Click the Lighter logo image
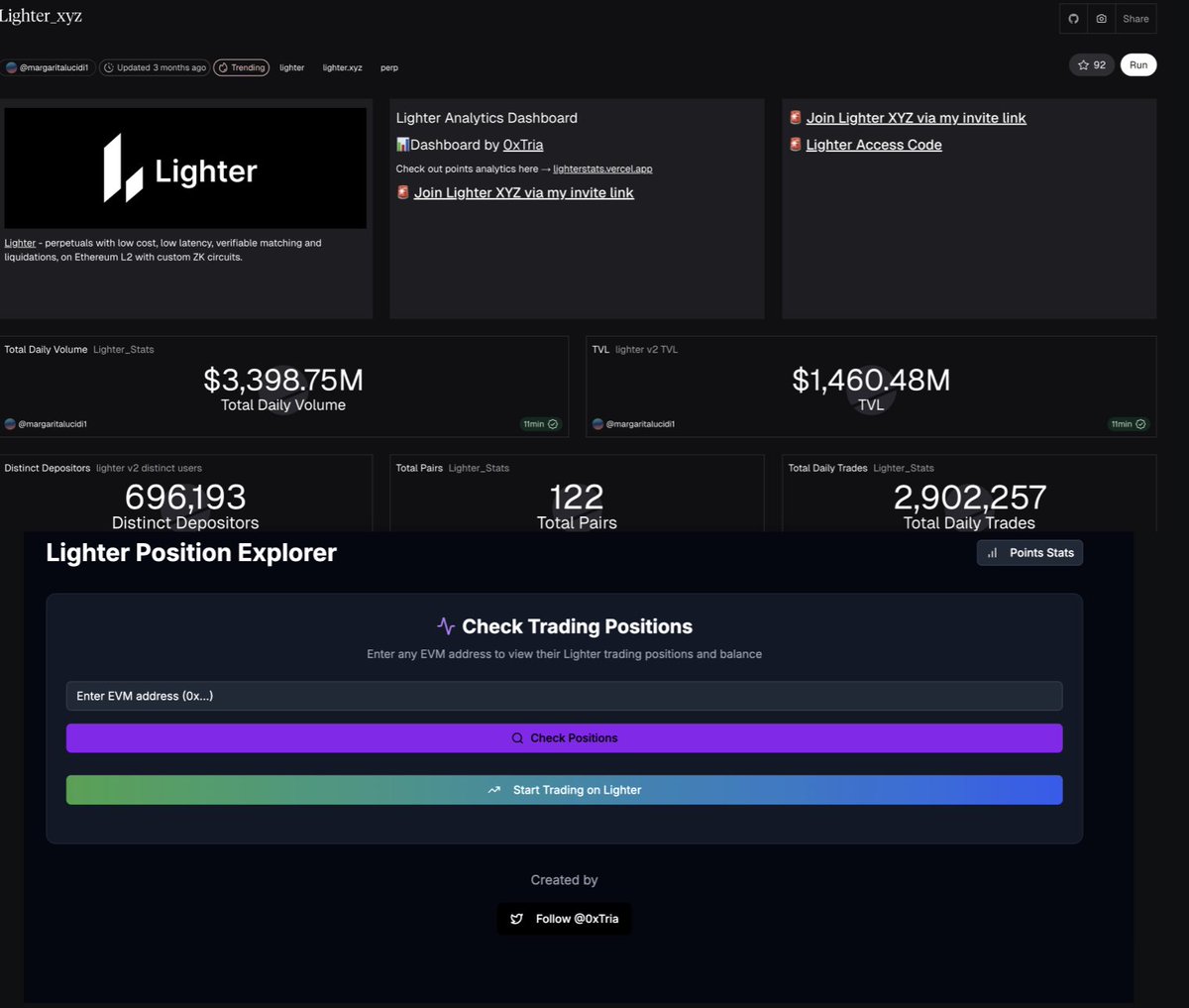Image resolution: width=1189 pixels, height=1008 pixels. coord(185,168)
